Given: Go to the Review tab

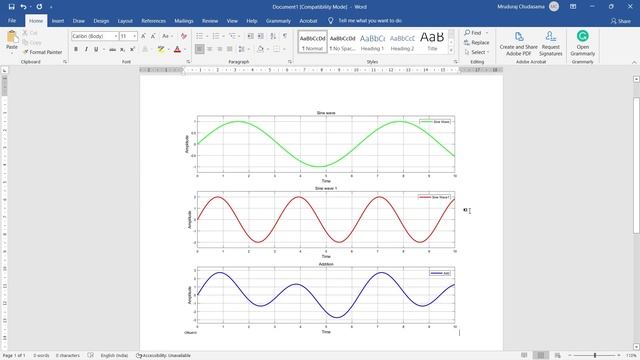Looking at the screenshot, I should (x=210, y=21).
